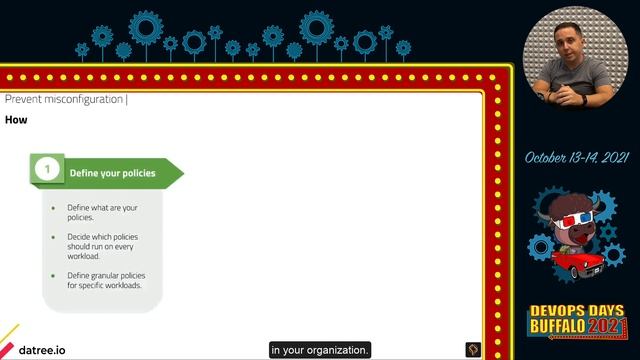Click bullet 'Define what are your policies.'

(102, 212)
